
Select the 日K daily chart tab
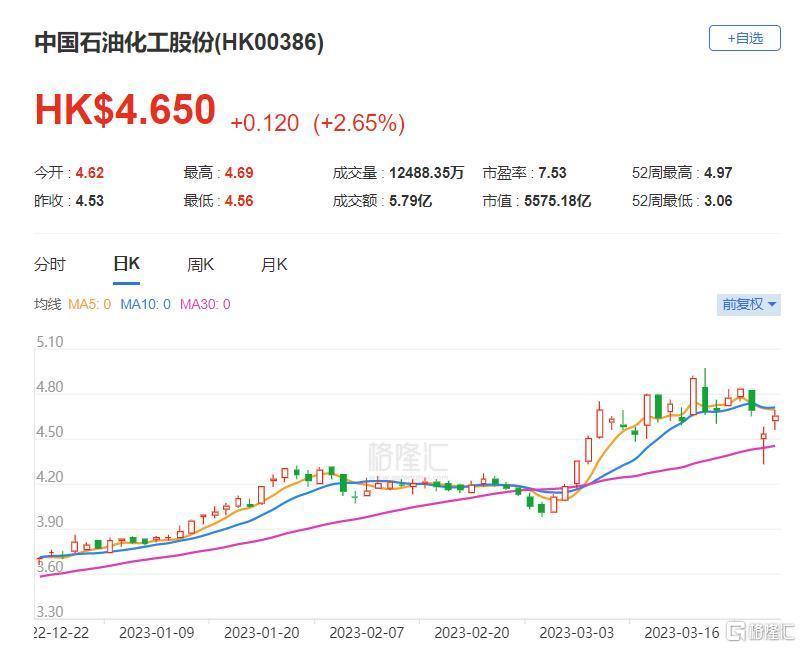pyautogui.click(x=126, y=264)
